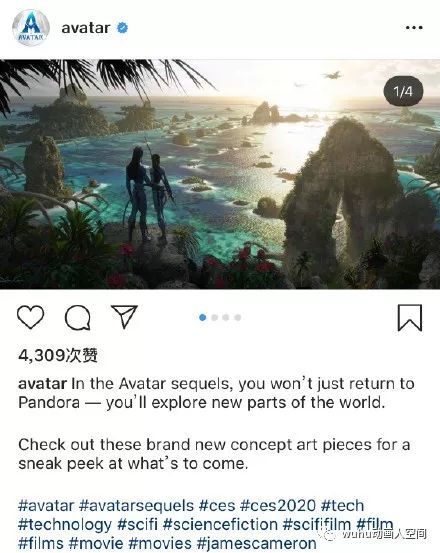Tap the 1/4 image counter badge

pos(403,91)
